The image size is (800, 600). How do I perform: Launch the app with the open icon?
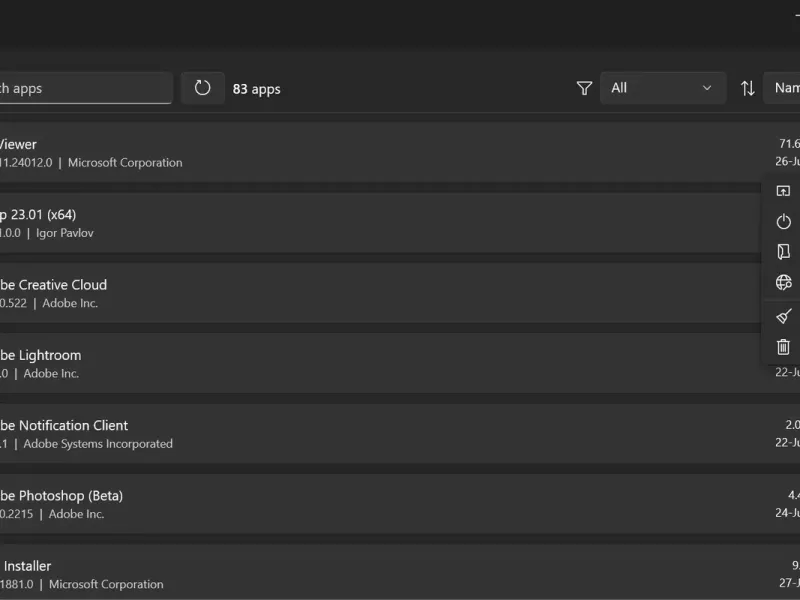click(x=783, y=191)
